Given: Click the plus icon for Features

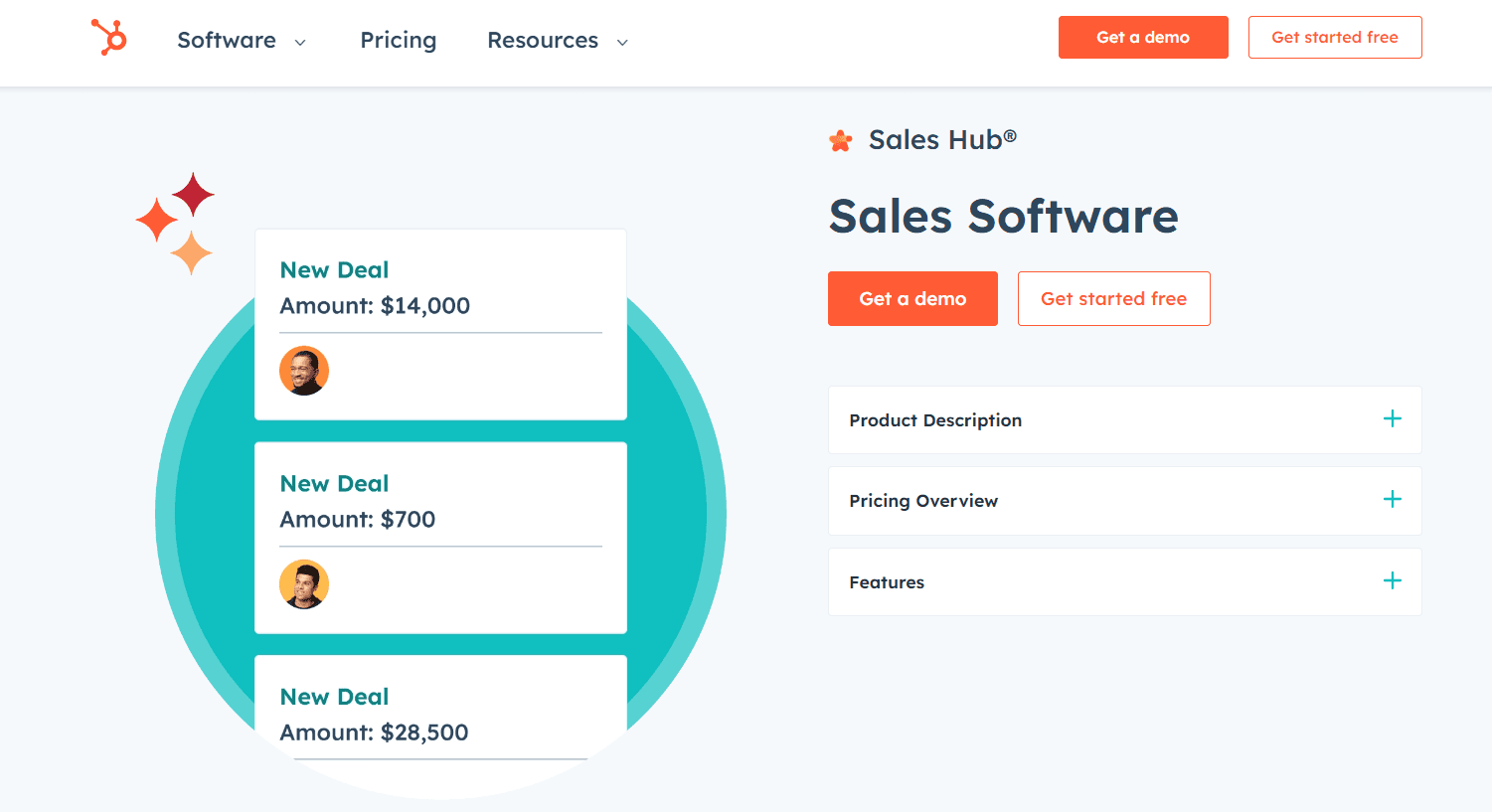Looking at the screenshot, I should coord(1393,580).
